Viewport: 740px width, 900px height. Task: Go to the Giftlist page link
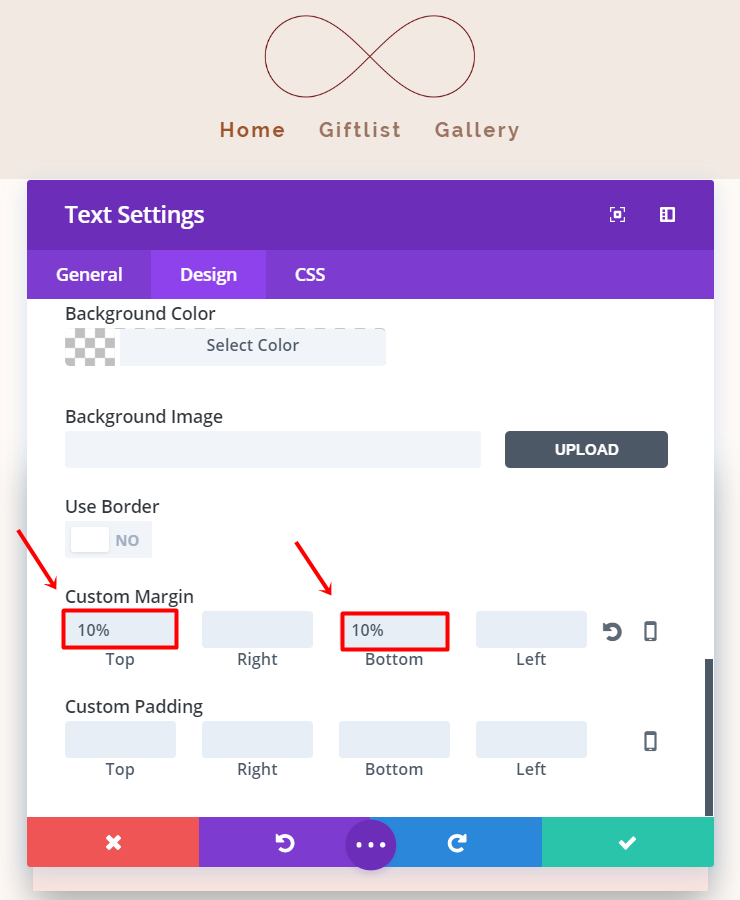[360, 130]
